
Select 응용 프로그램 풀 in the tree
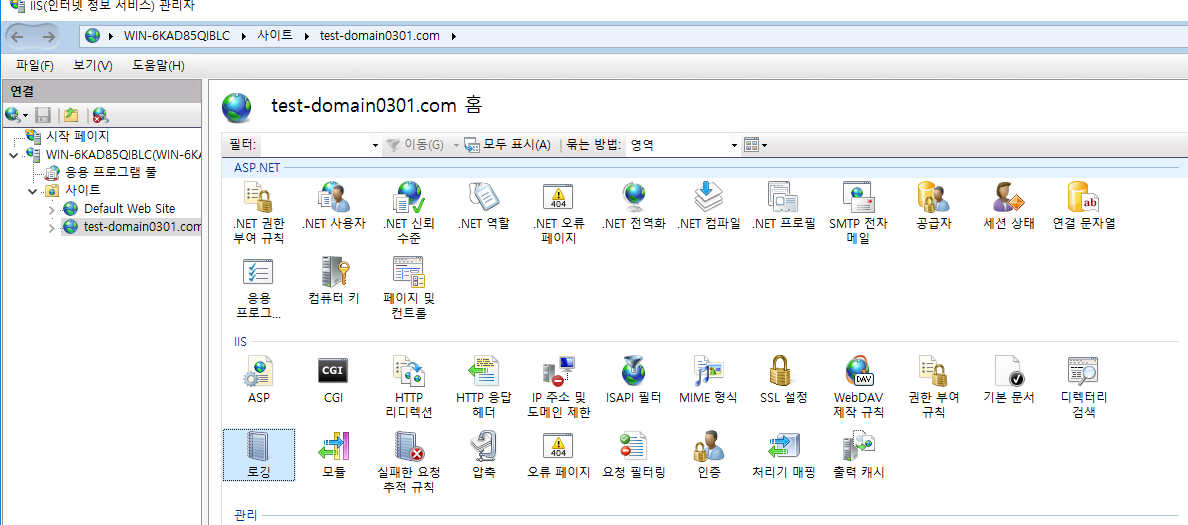pos(111,173)
